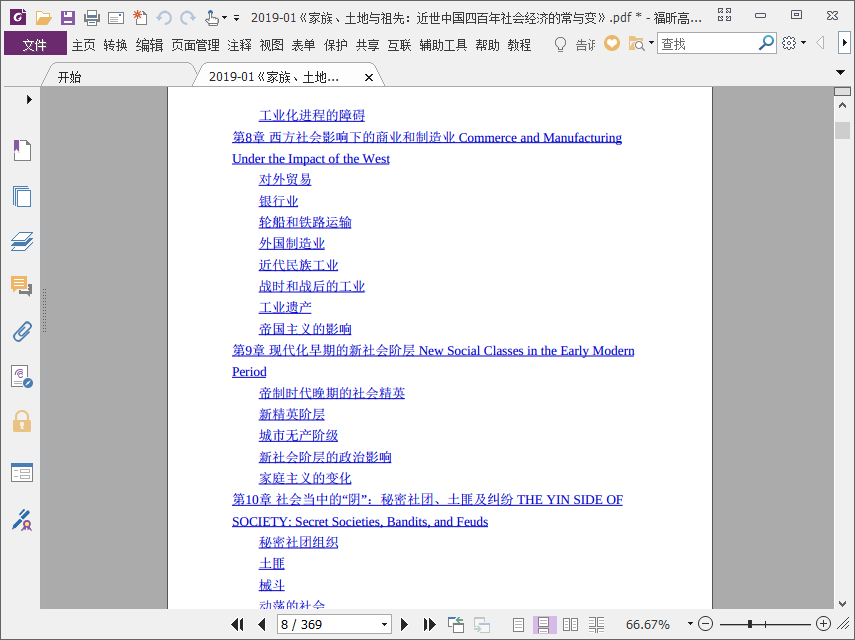
Task: Open the 帮助 ribbon tab
Action: 487,45
